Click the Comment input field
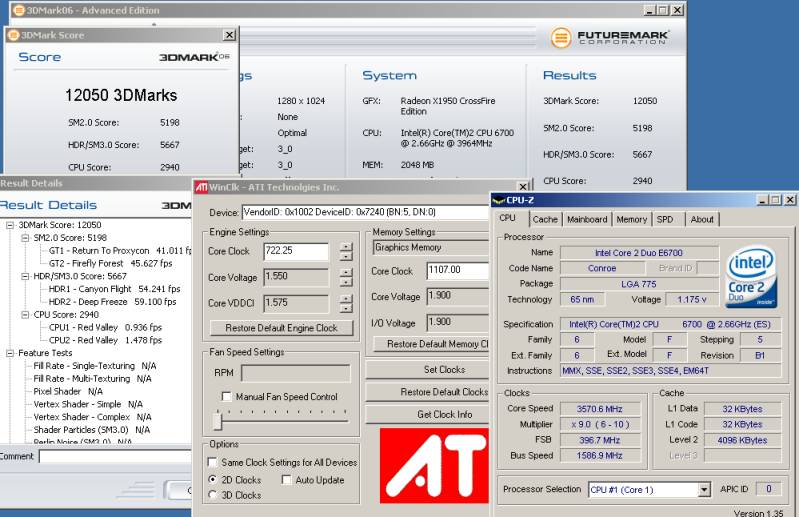 point(115,456)
